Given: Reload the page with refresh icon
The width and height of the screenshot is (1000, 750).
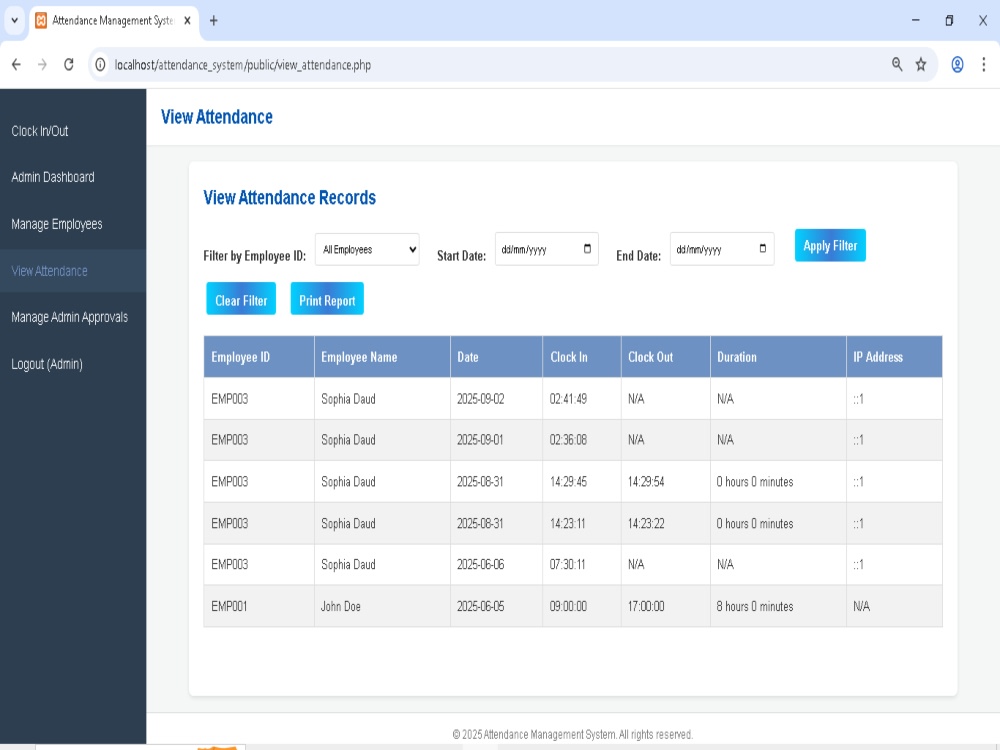Looking at the screenshot, I should click(x=69, y=64).
